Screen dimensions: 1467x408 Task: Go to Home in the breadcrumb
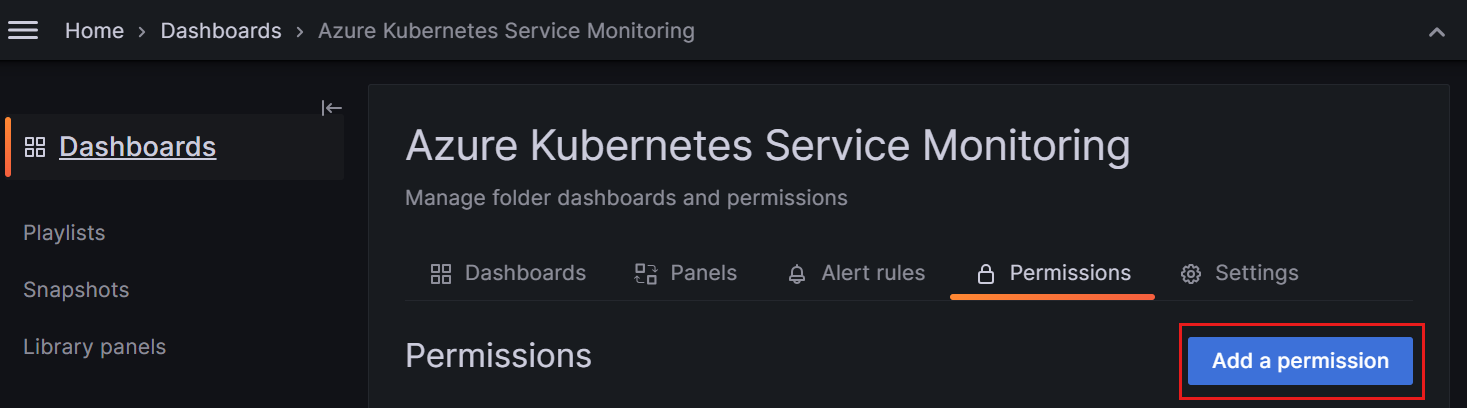pos(94,31)
